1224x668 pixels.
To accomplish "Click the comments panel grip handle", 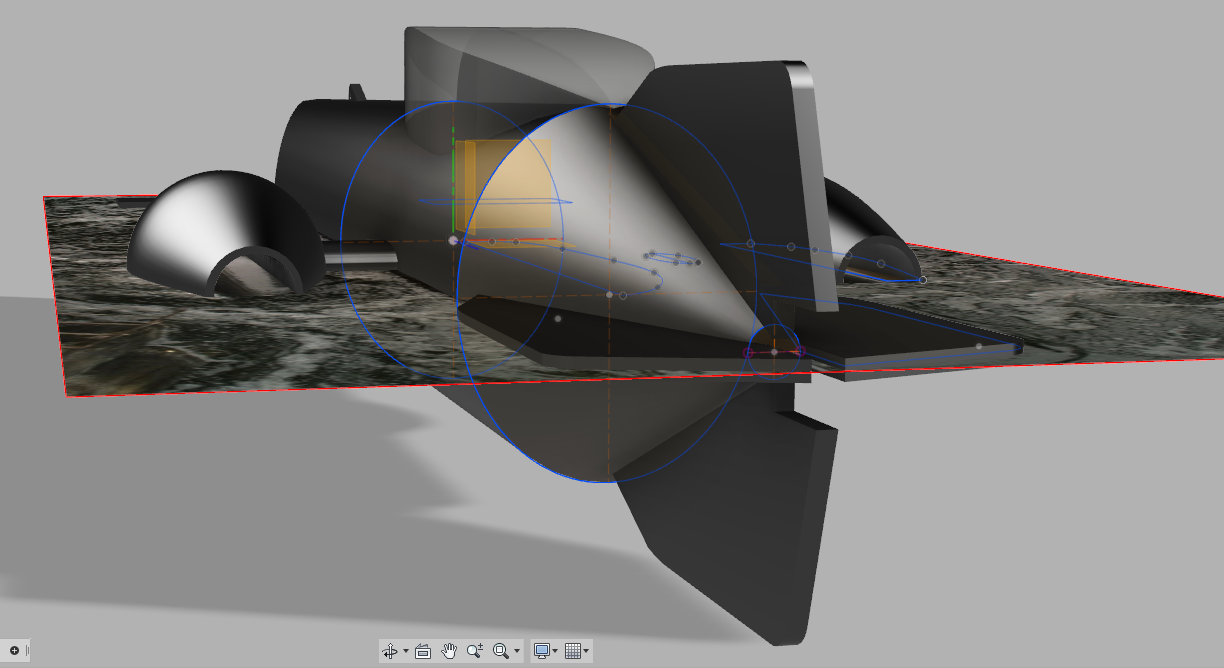I will tap(27, 650).
